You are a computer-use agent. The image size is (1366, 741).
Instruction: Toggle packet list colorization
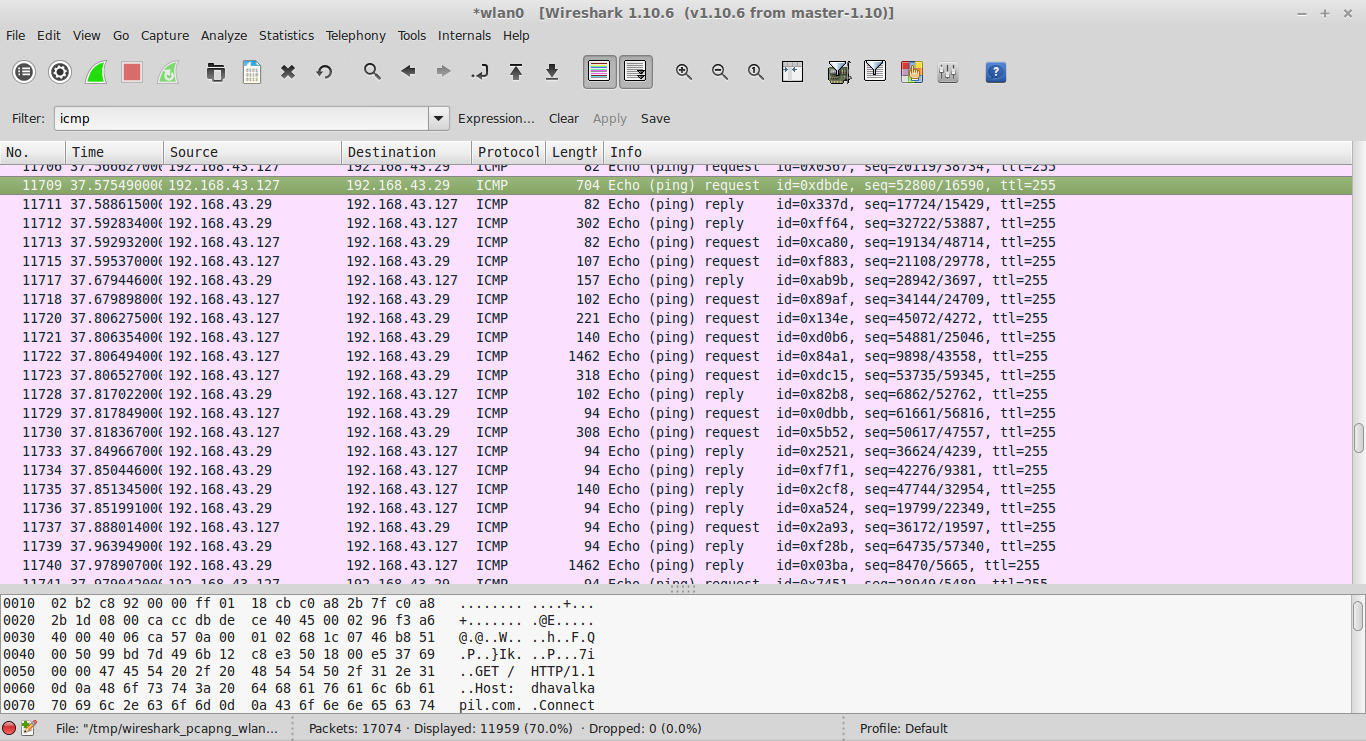pyautogui.click(x=599, y=72)
